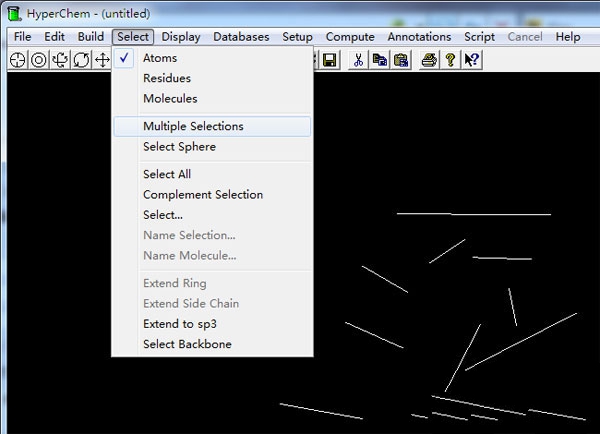Click the greyed-out Cancel menu item
Screen dimensions: 600x434
click(x=525, y=37)
